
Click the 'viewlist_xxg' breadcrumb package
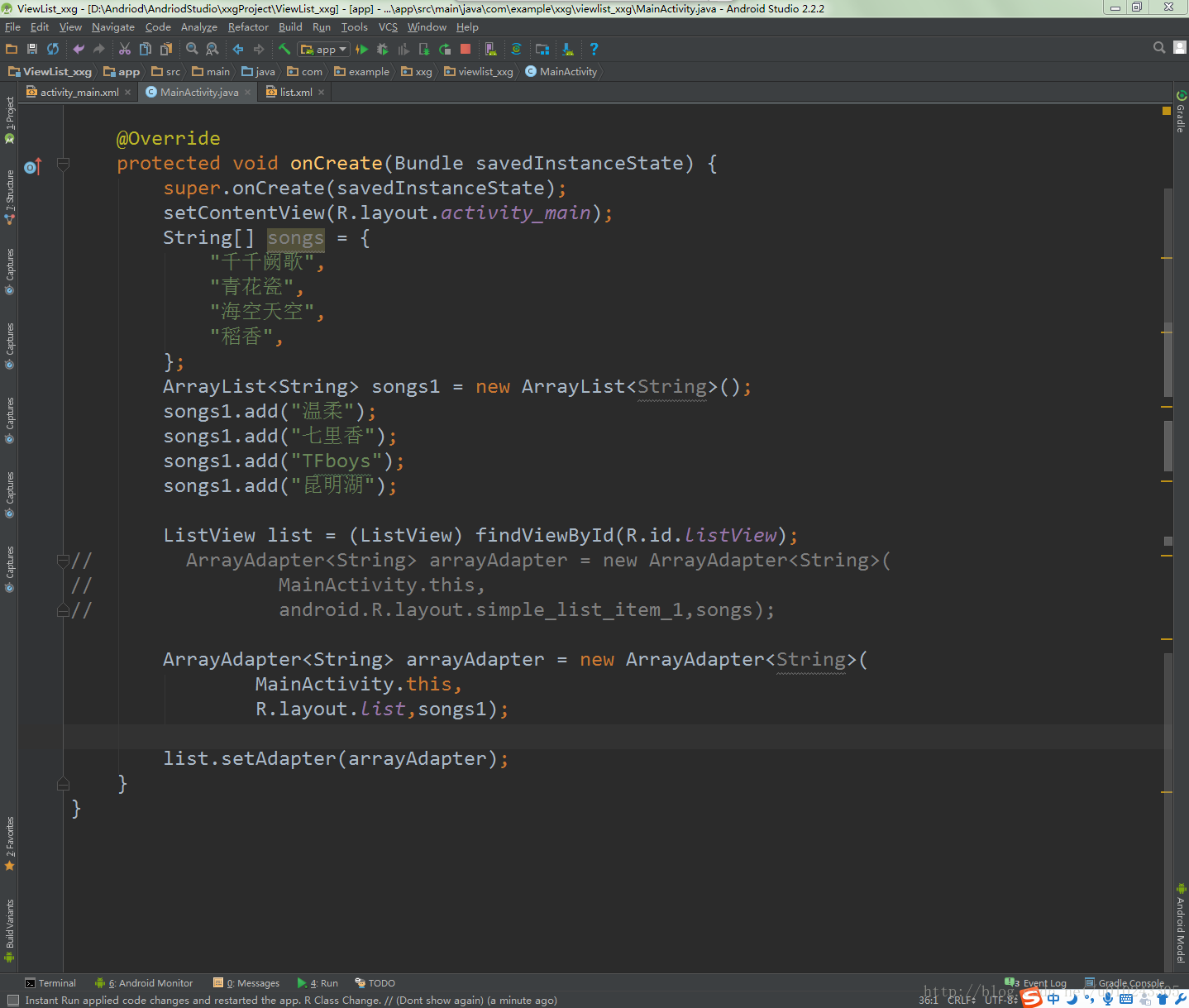[479, 72]
